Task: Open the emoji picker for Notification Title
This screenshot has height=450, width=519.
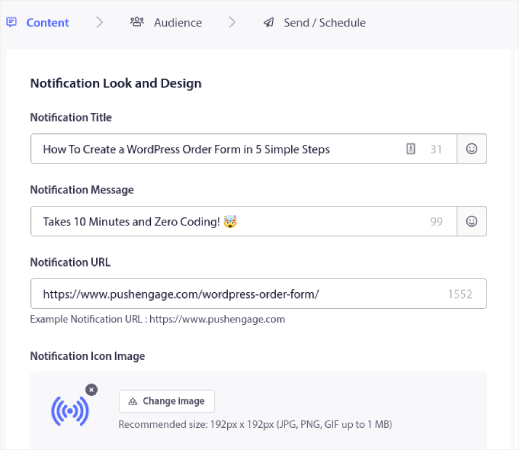Action: click(x=471, y=149)
